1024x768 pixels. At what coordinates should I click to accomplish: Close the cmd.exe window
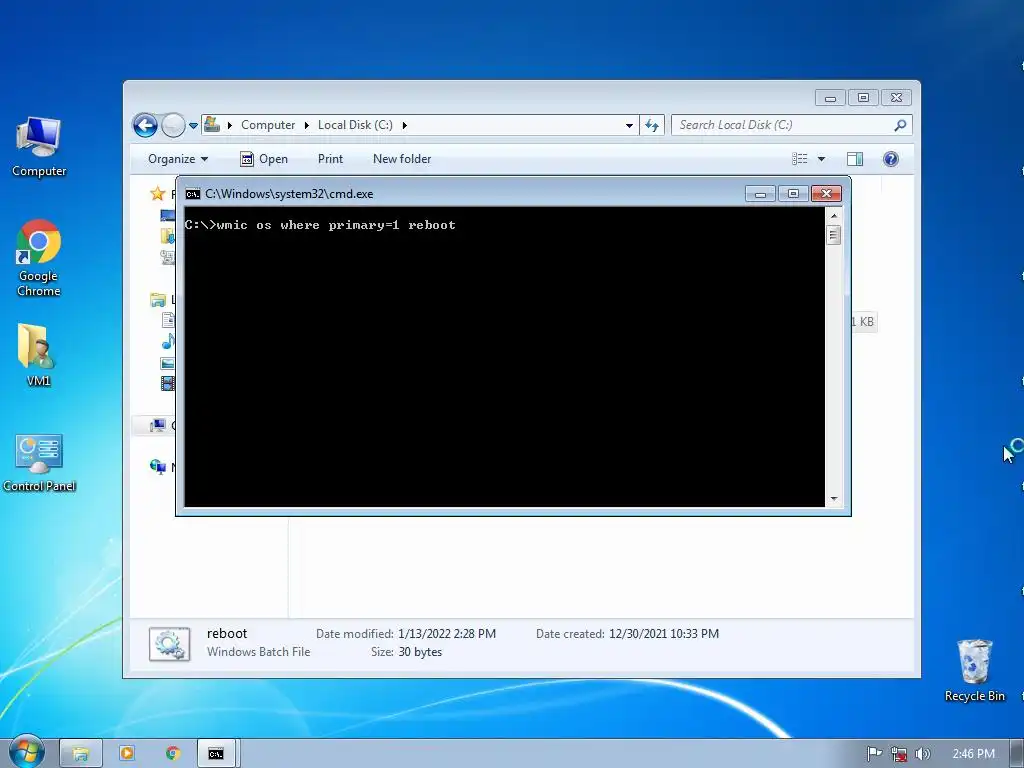[826, 194]
